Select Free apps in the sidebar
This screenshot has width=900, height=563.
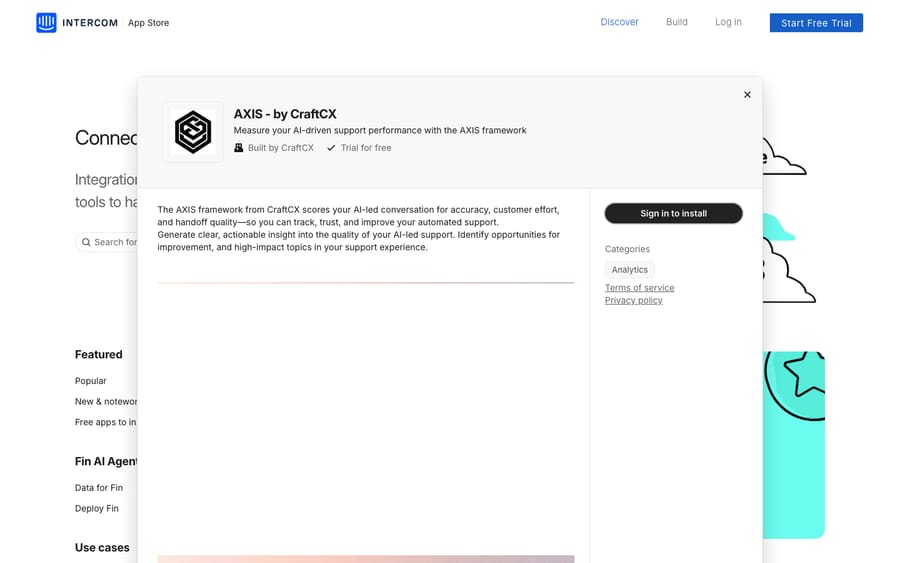[x=106, y=422]
